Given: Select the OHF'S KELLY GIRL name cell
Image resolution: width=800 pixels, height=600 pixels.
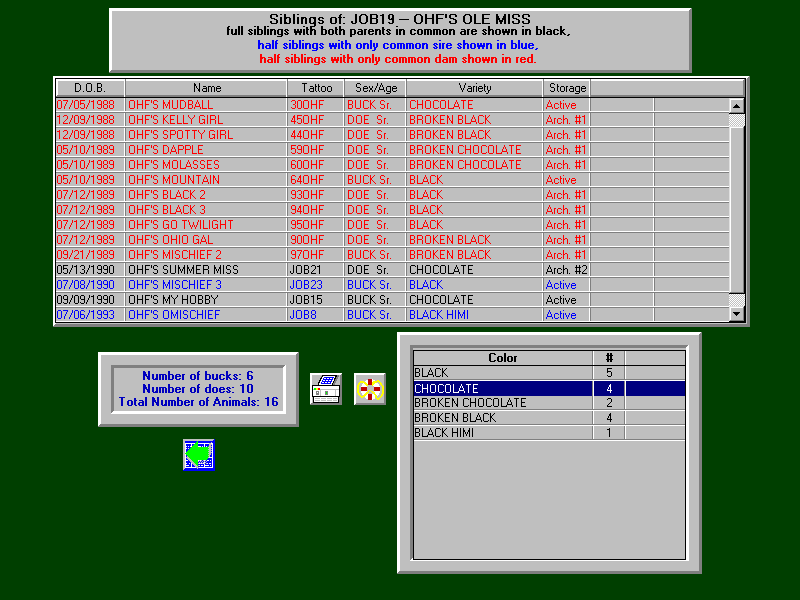Looking at the screenshot, I should [x=206, y=120].
